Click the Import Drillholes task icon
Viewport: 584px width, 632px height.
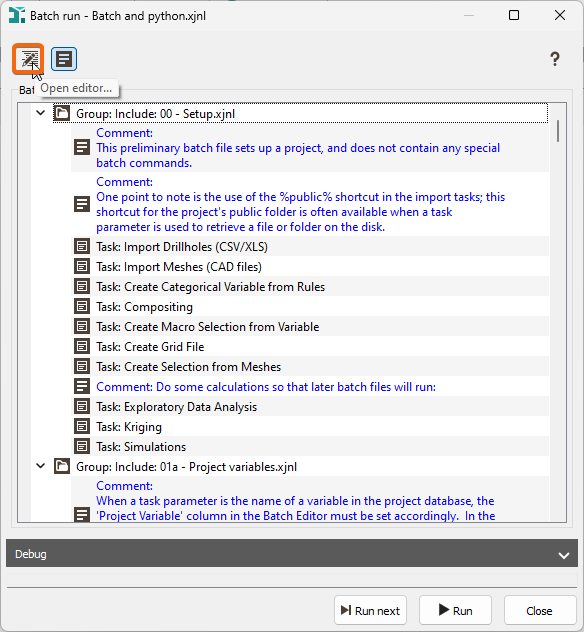coord(82,246)
